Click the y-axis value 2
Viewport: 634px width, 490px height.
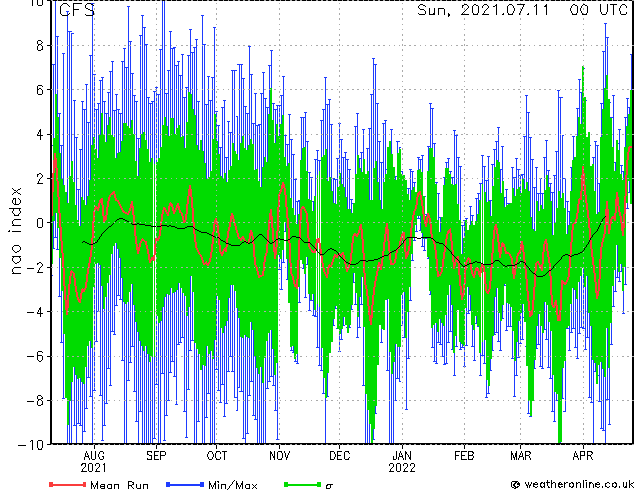(x=40, y=179)
